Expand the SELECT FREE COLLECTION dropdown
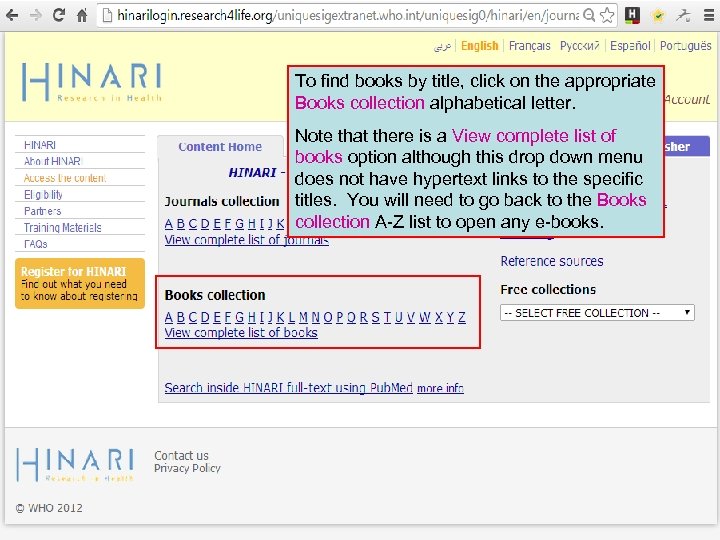Image resolution: width=720 pixels, height=540 pixels. tap(597, 313)
